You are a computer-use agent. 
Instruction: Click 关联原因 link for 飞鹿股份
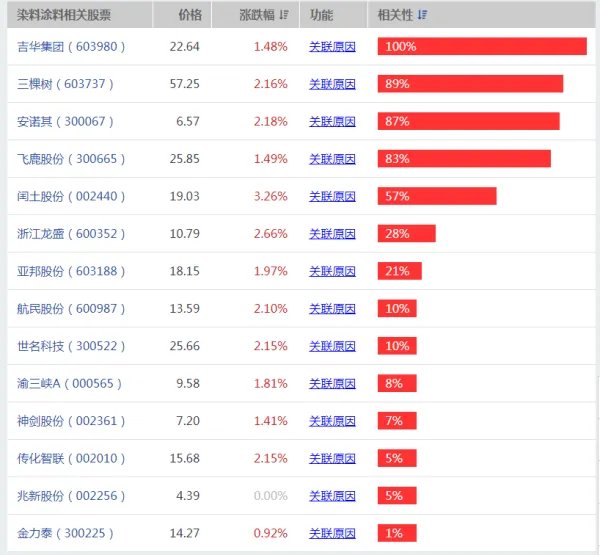[x=332, y=159]
